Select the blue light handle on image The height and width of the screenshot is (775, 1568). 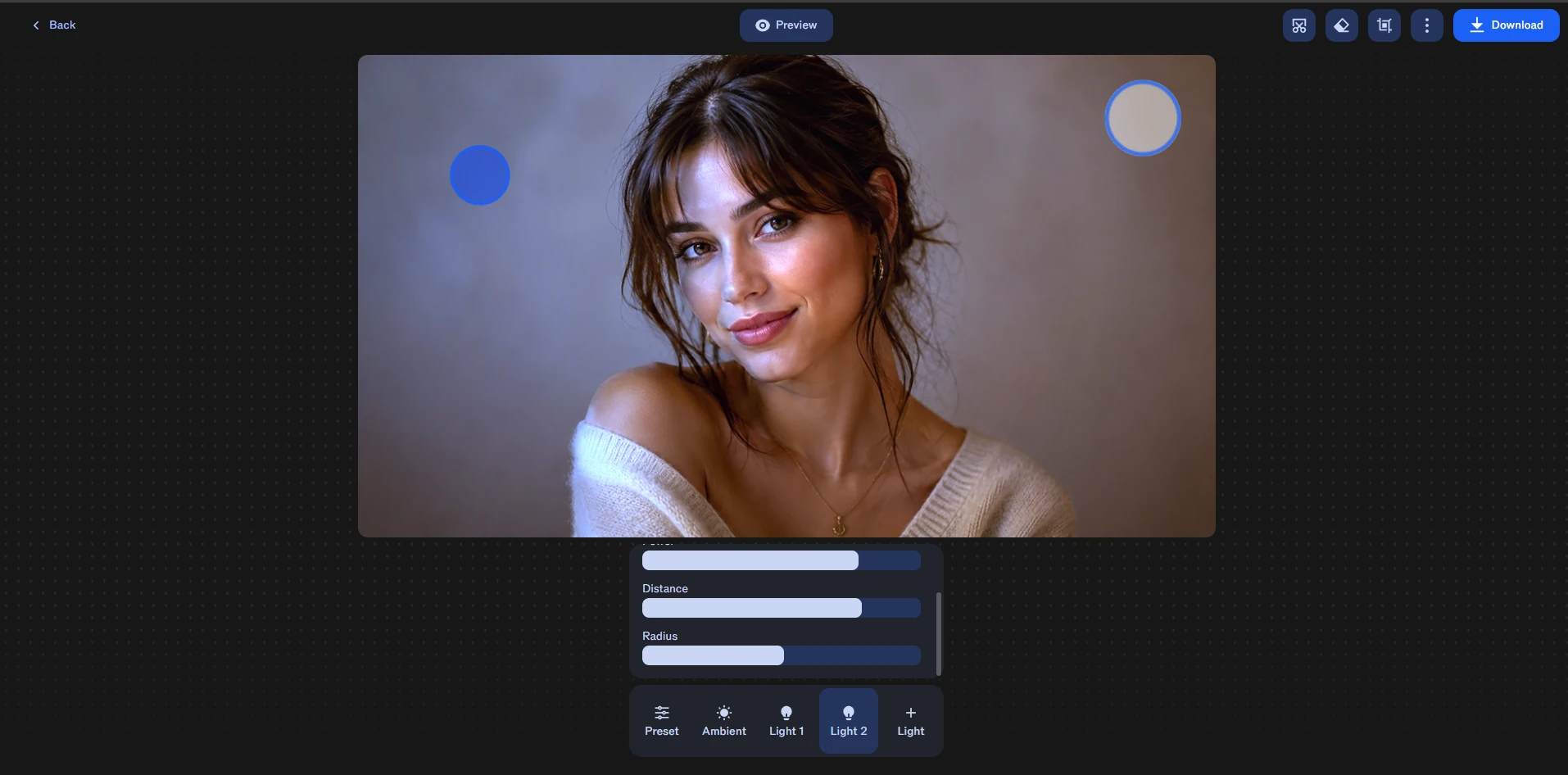(x=480, y=175)
